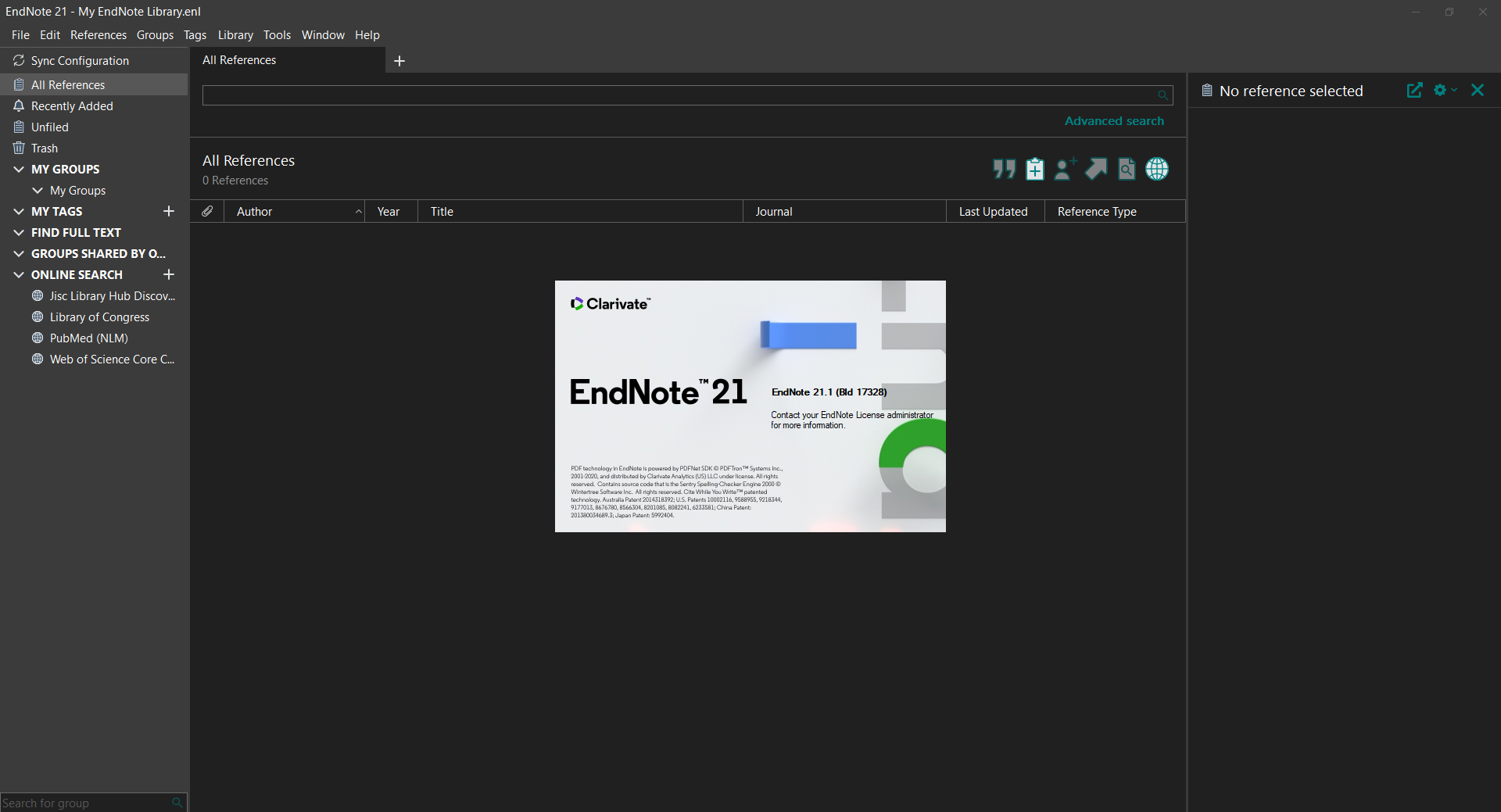Open the Tools menu
1501x812 pixels.
277,35
